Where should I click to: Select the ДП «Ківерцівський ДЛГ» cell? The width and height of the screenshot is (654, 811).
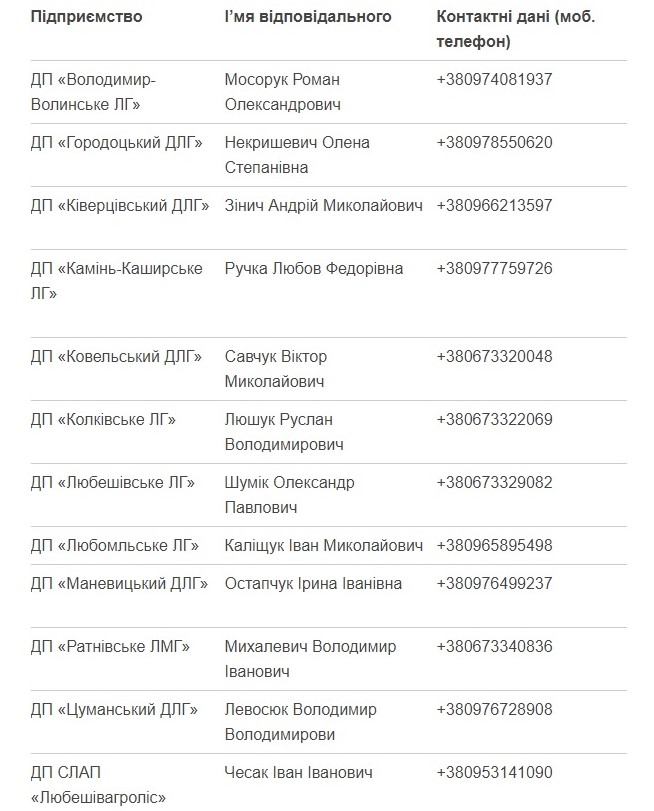[x=120, y=206]
